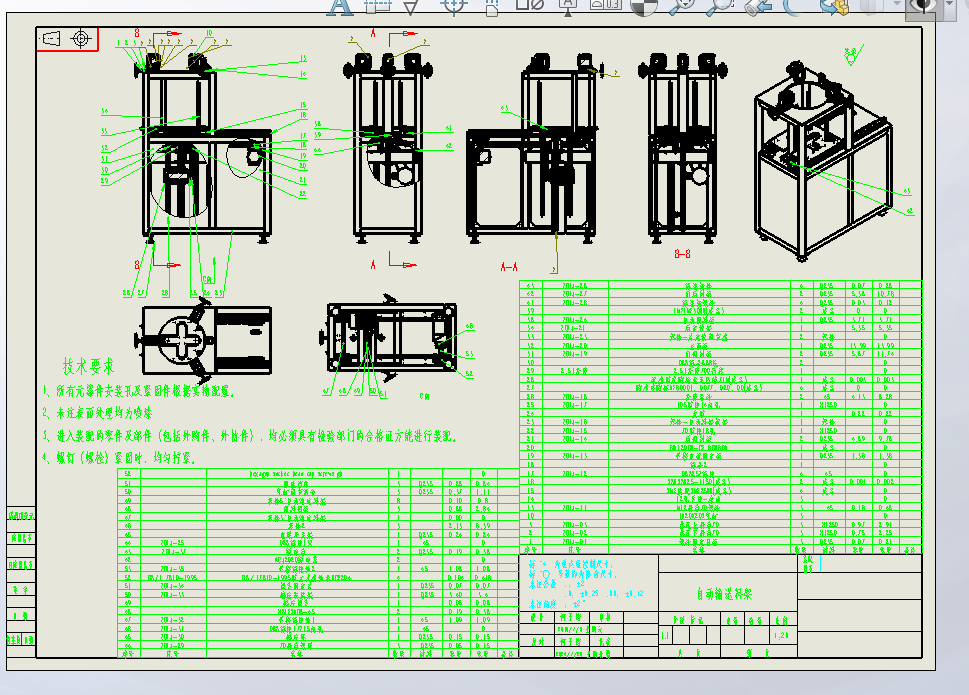Select the A-A section view drawing
The width and height of the screenshot is (969, 695).
coord(533,148)
